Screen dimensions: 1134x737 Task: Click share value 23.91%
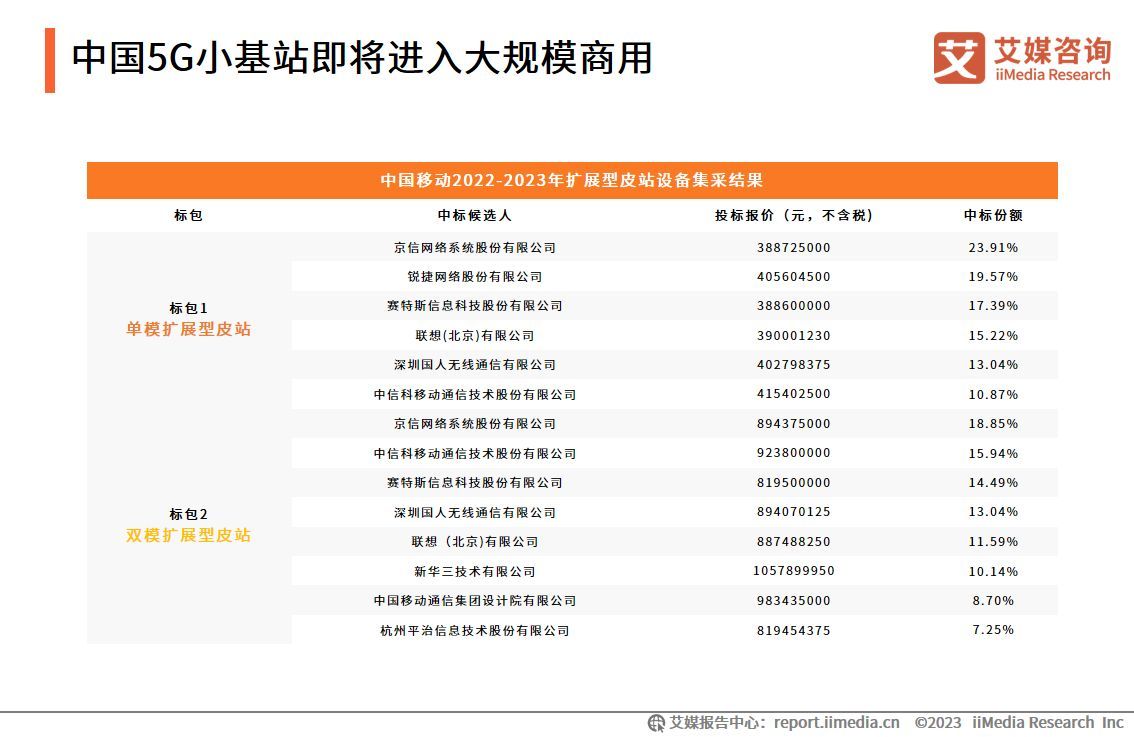click(x=994, y=247)
